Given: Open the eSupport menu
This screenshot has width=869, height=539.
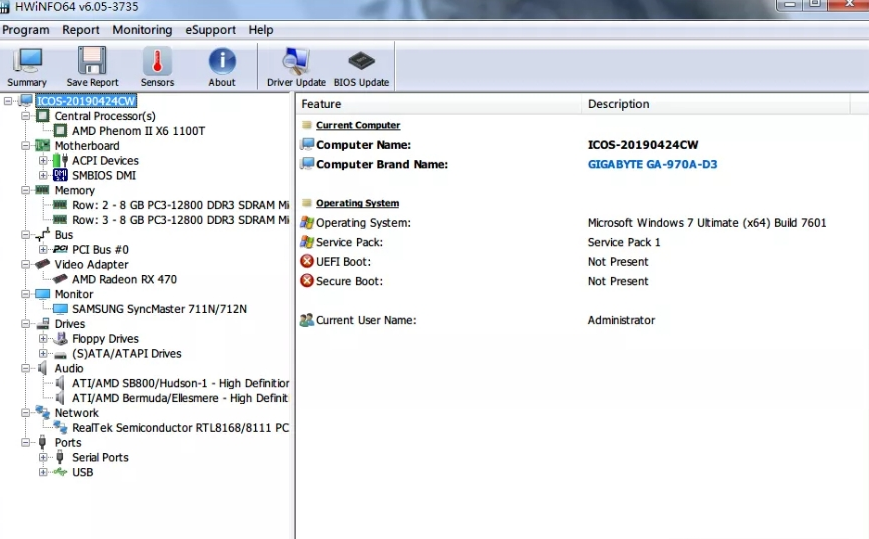Looking at the screenshot, I should [210, 30].
